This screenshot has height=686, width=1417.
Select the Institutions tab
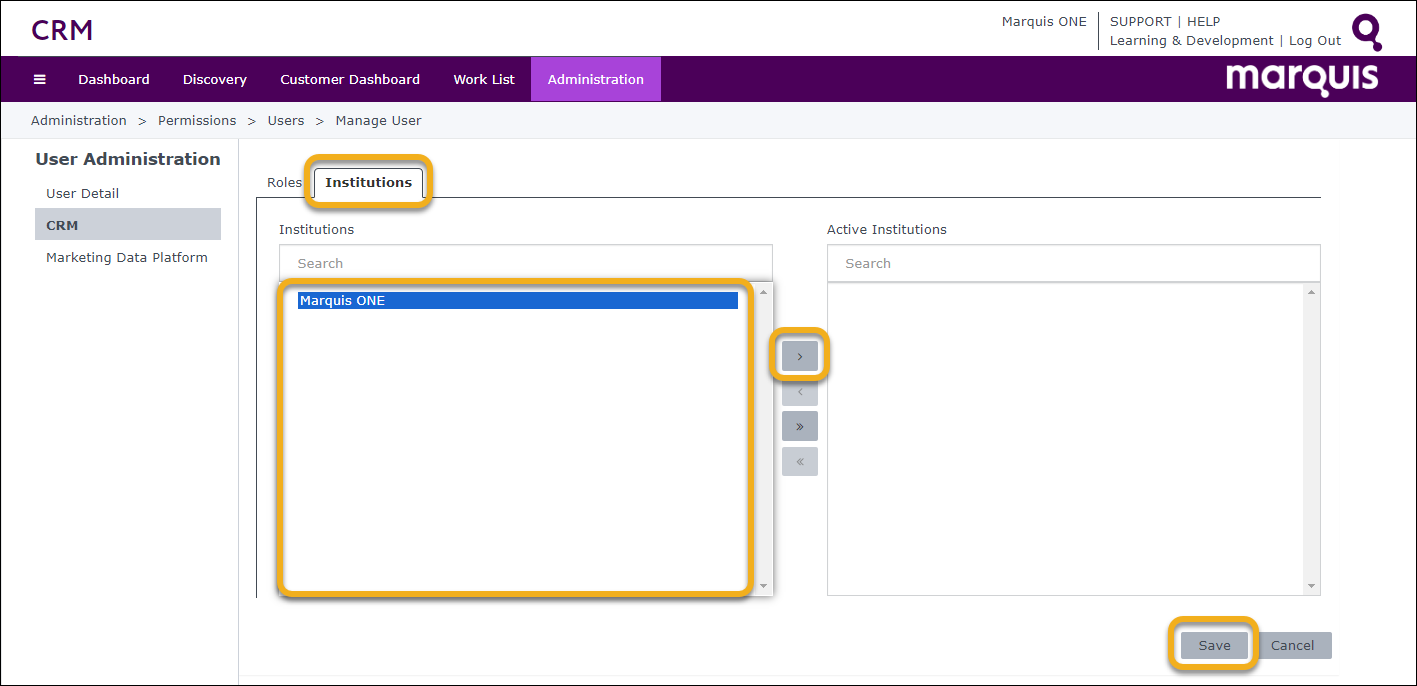369,182
